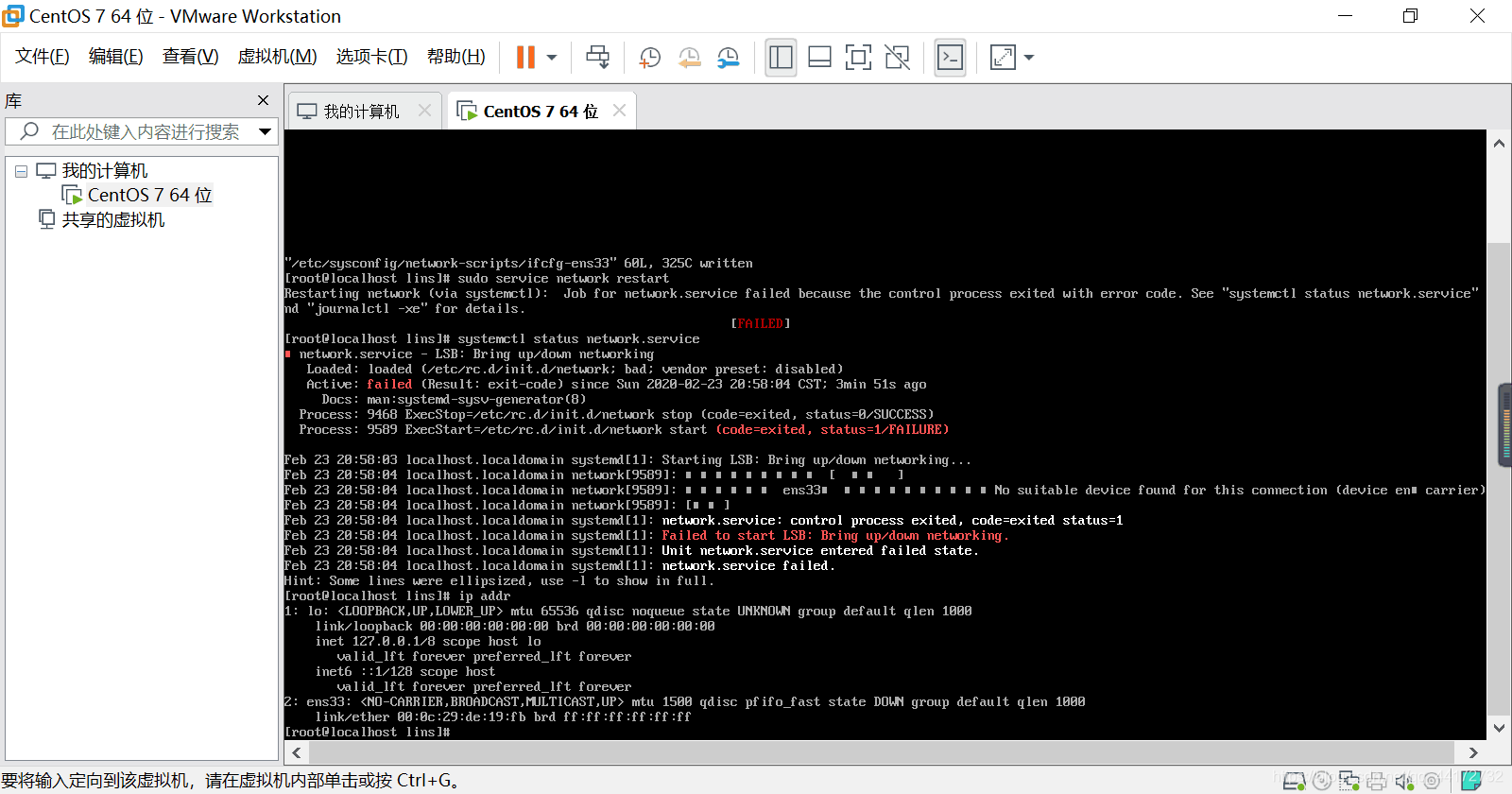Screen dimensions: 1512x794
Task: Open the 虚拟机(M) menu
Action: point(277,57)
